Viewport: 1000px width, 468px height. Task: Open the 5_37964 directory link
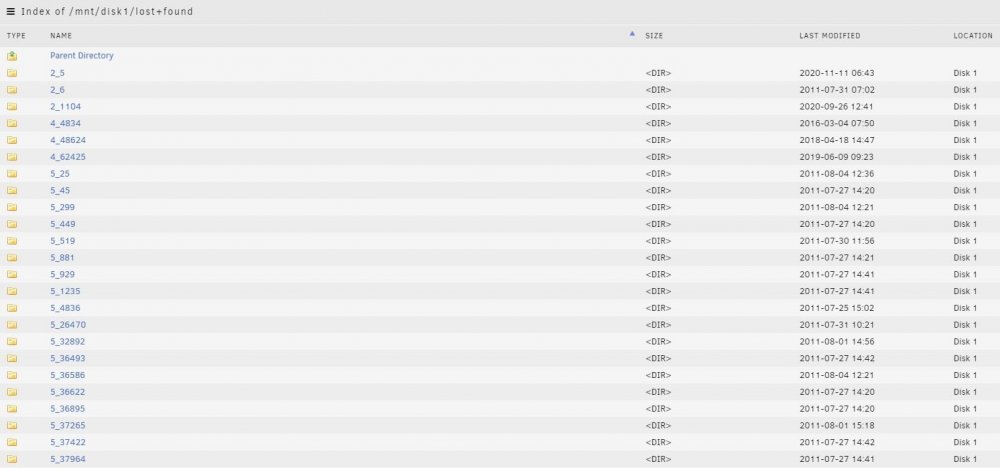[x=68, y=459]
